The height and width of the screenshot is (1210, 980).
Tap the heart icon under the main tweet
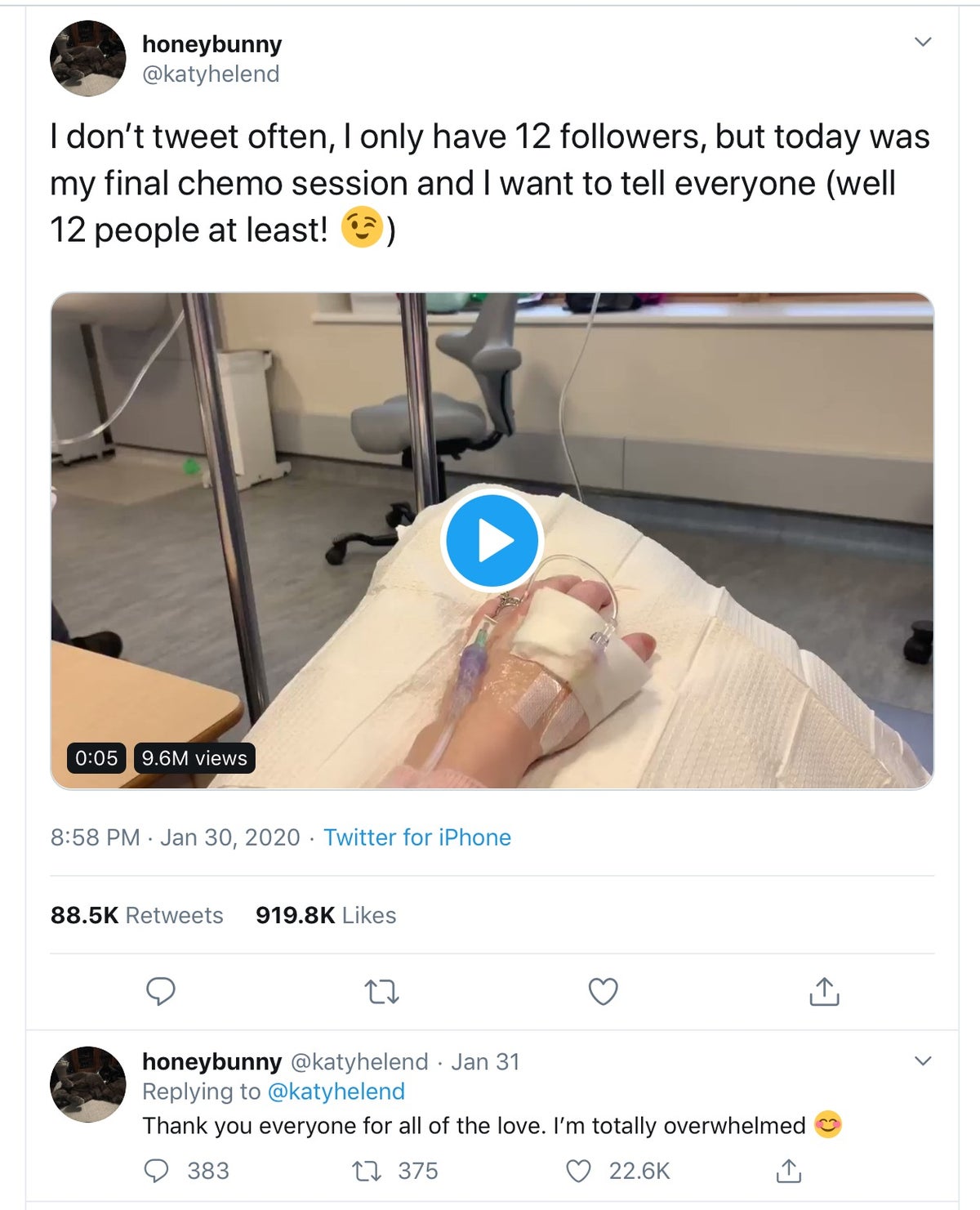click(604, 992)
